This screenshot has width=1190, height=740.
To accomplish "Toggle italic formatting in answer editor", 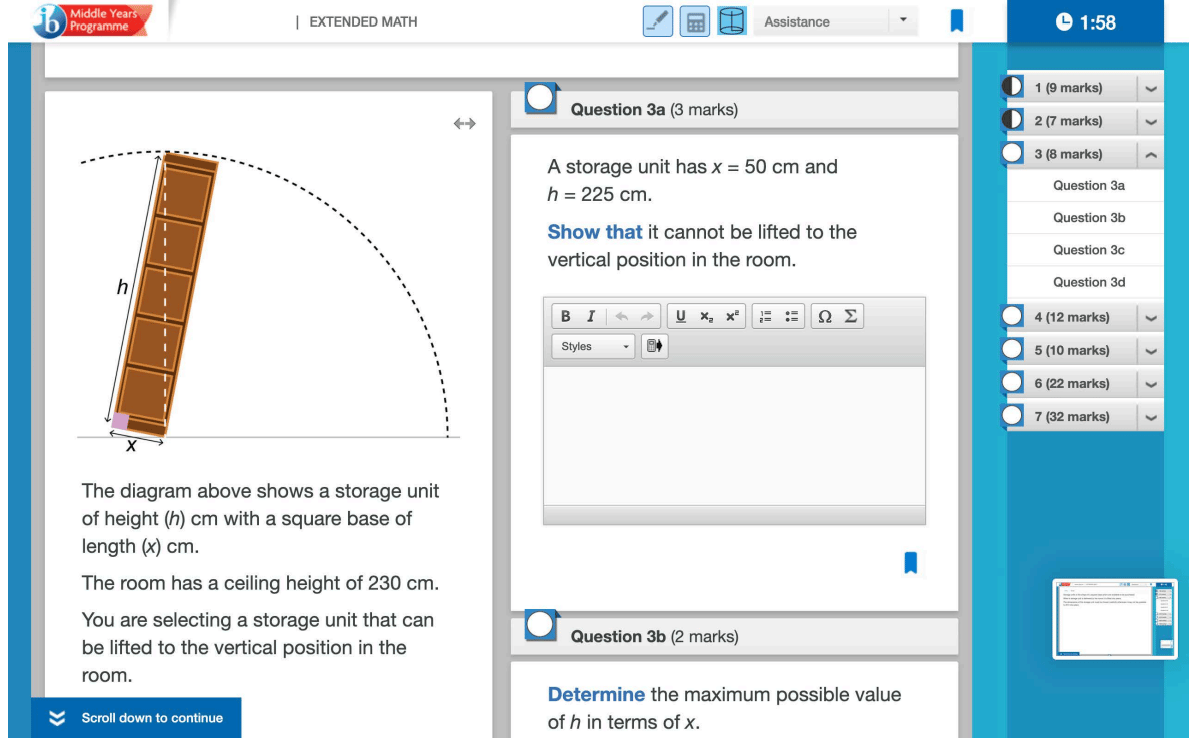I will point(591,316).
